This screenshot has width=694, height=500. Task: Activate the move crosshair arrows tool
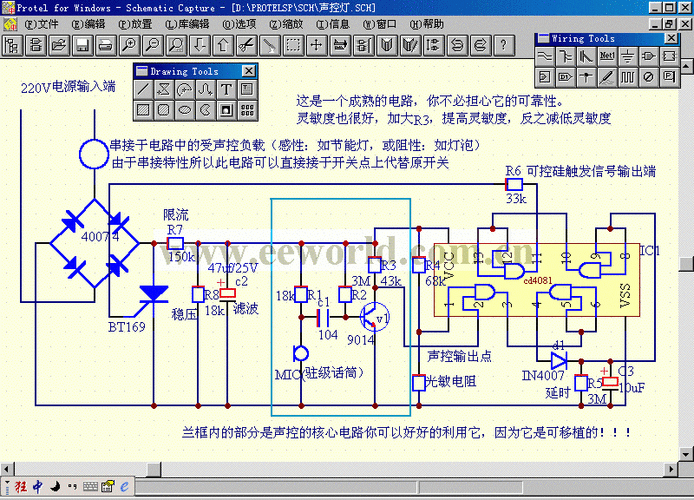[x=316, y=45]
